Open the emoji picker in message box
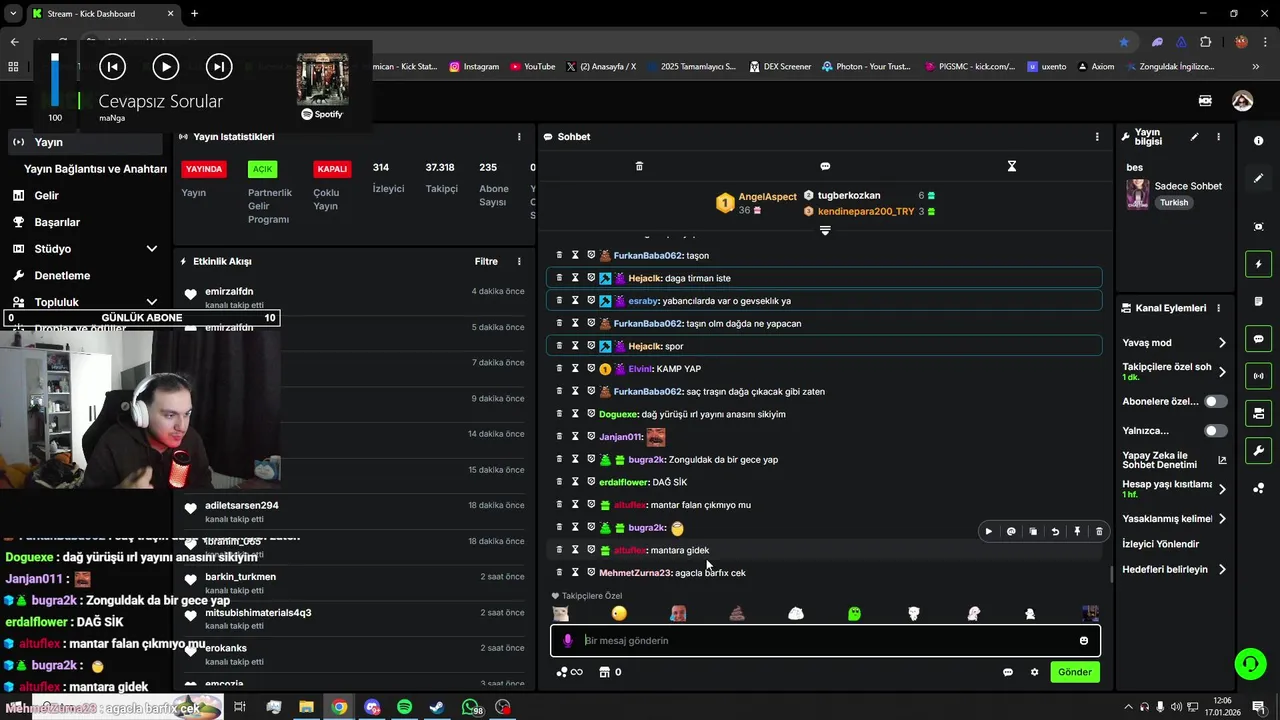1280x720 pixels. [x=1084, y=640]
